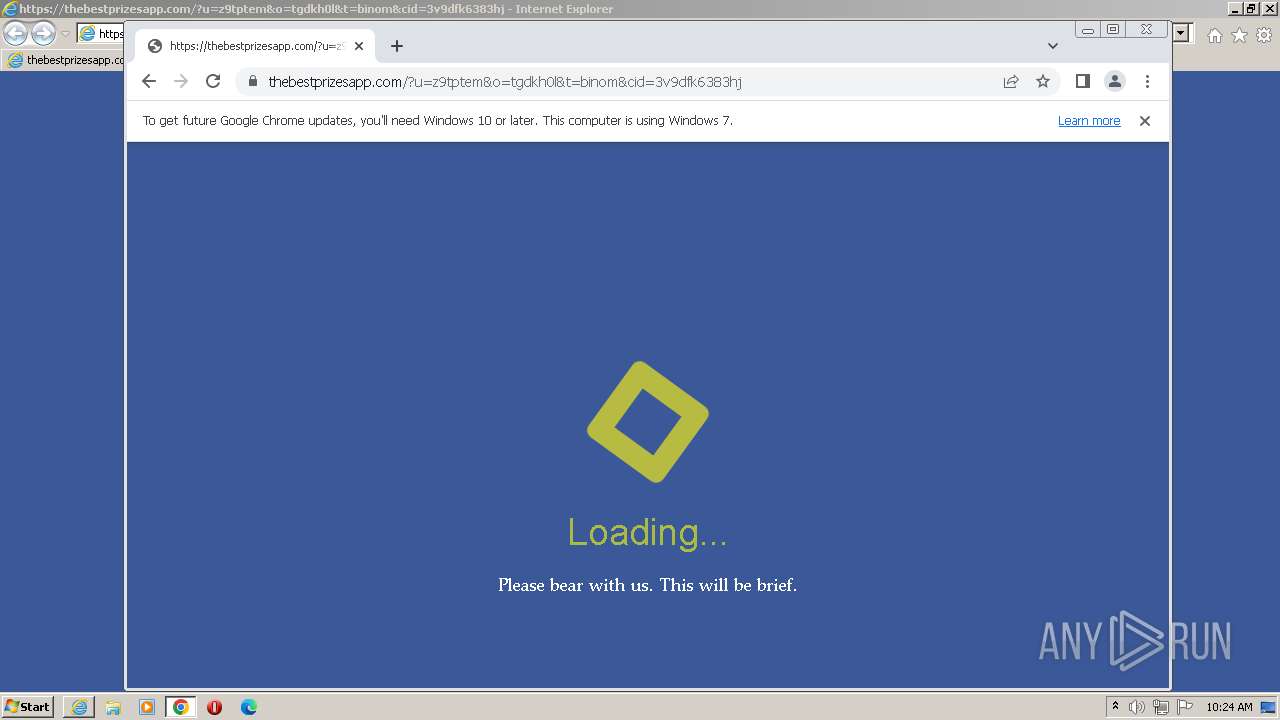Image resolution: width=1280 pixels, height=720 pixels.
Task: Click Chrome forward arrow button
Action: [x=181, y=82]
